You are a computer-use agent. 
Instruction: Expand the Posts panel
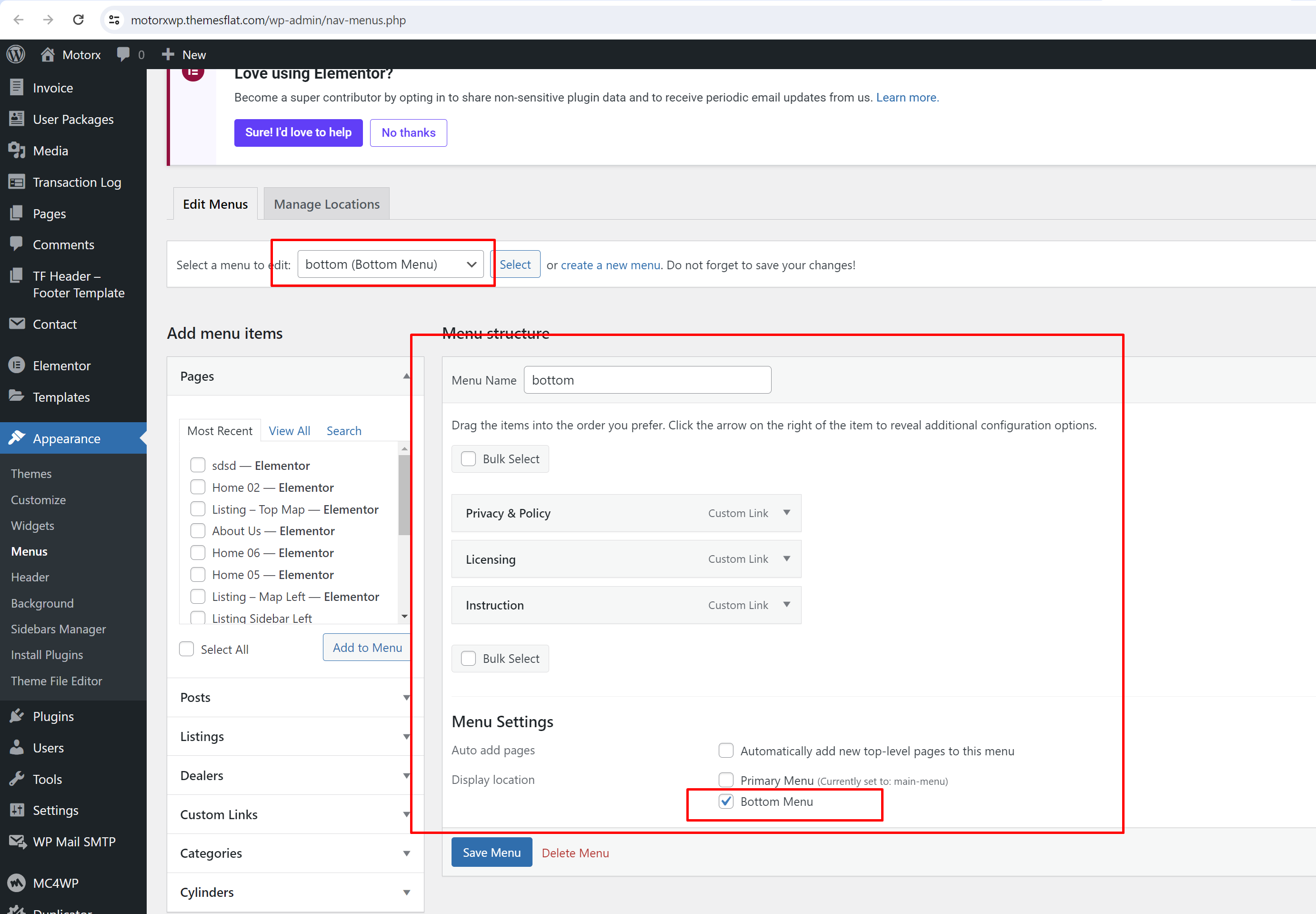[406, 698]
